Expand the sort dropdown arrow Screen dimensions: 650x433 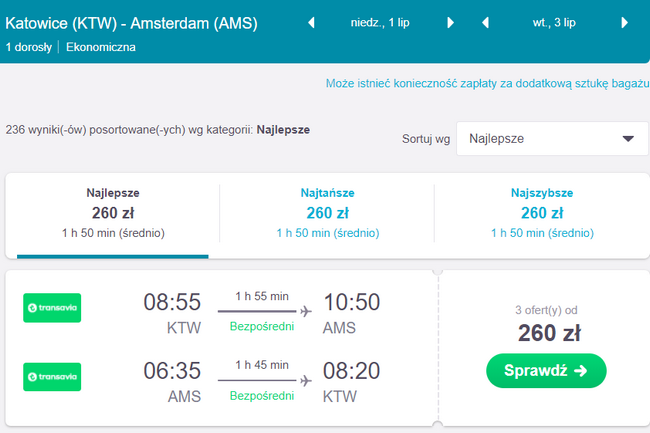point(628,139)
